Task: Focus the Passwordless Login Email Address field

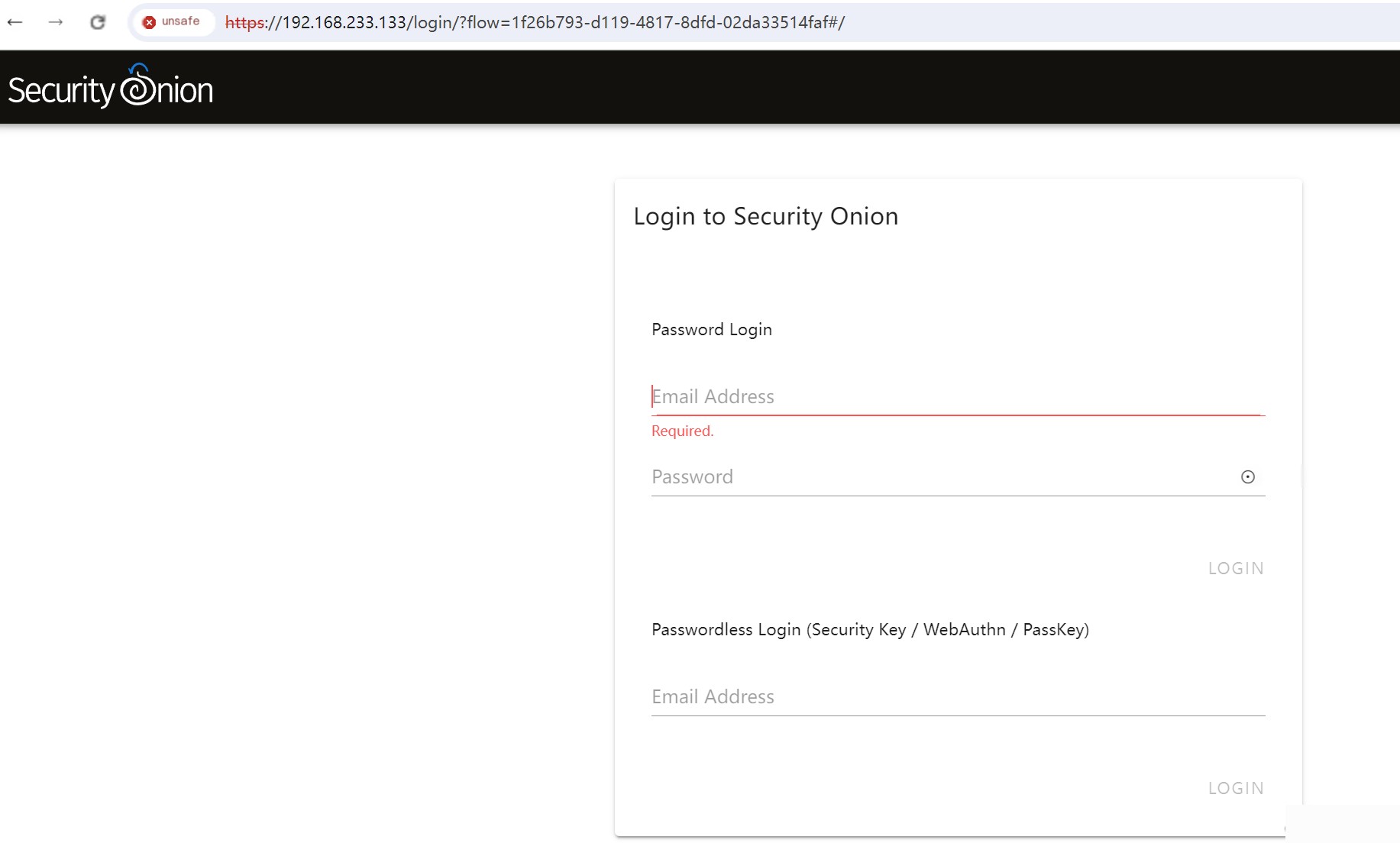Action: click(958, 697)
